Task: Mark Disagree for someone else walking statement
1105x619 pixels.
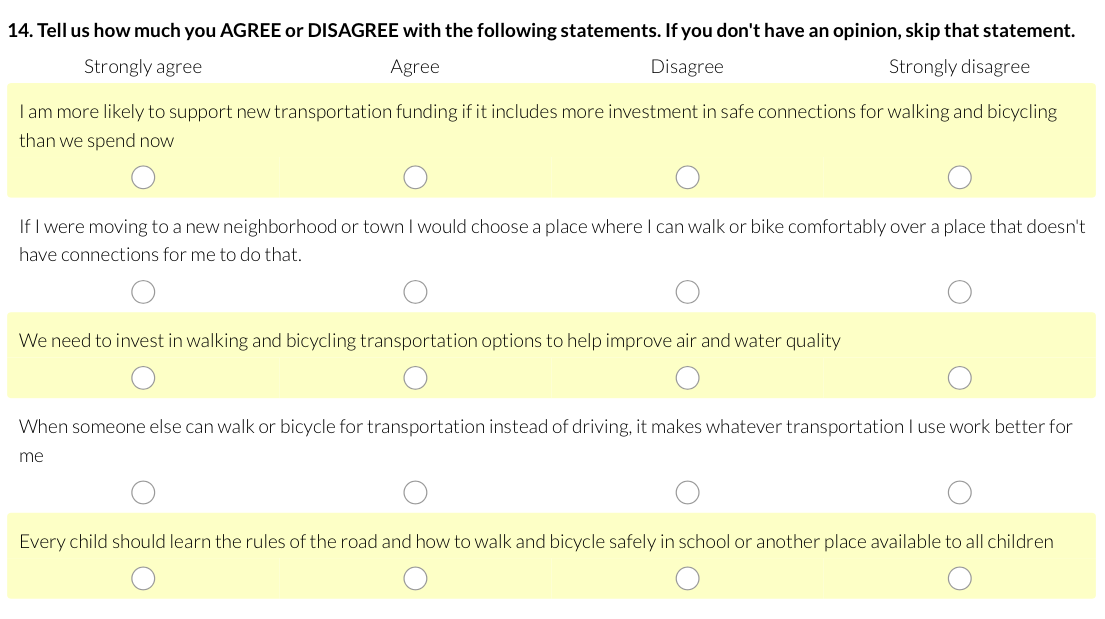Action: click(687, 492)
